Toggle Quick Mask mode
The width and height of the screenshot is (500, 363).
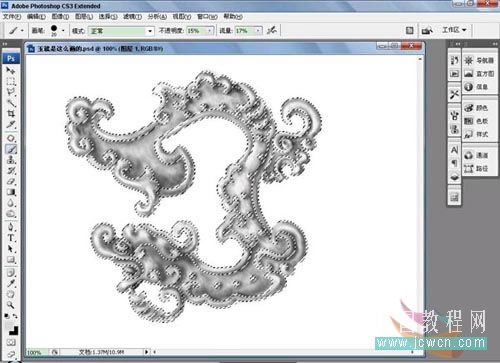tap(11, 342)
